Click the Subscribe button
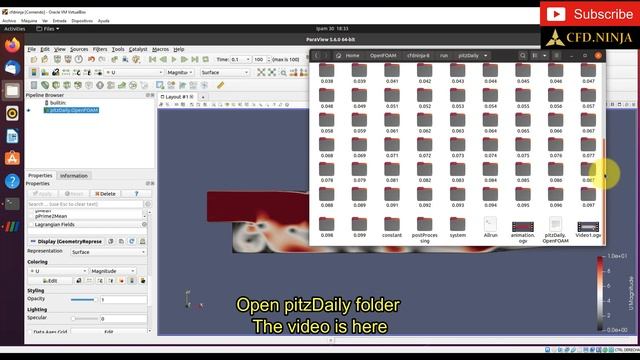 tap(590, 14)
